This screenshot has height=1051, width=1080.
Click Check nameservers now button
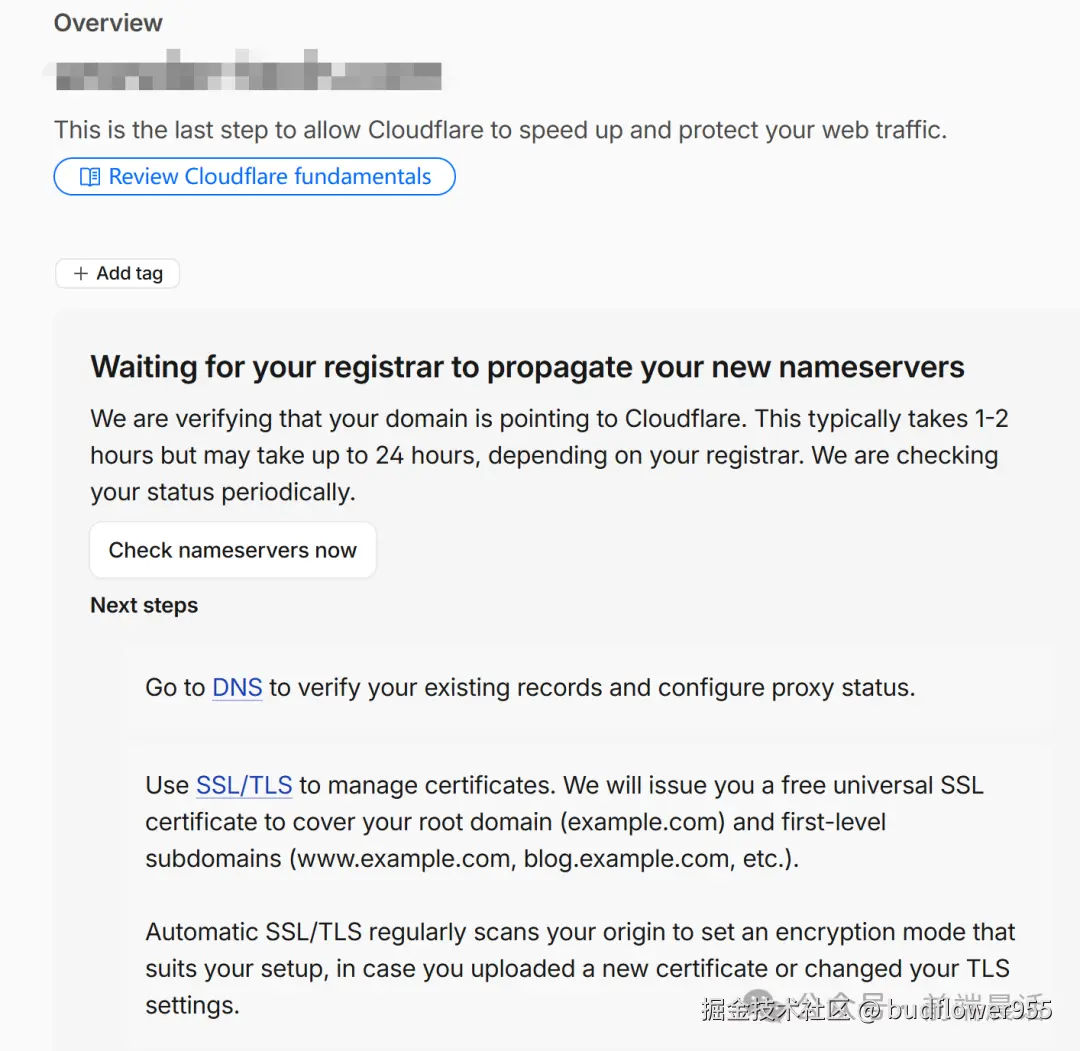coord(233,550)
